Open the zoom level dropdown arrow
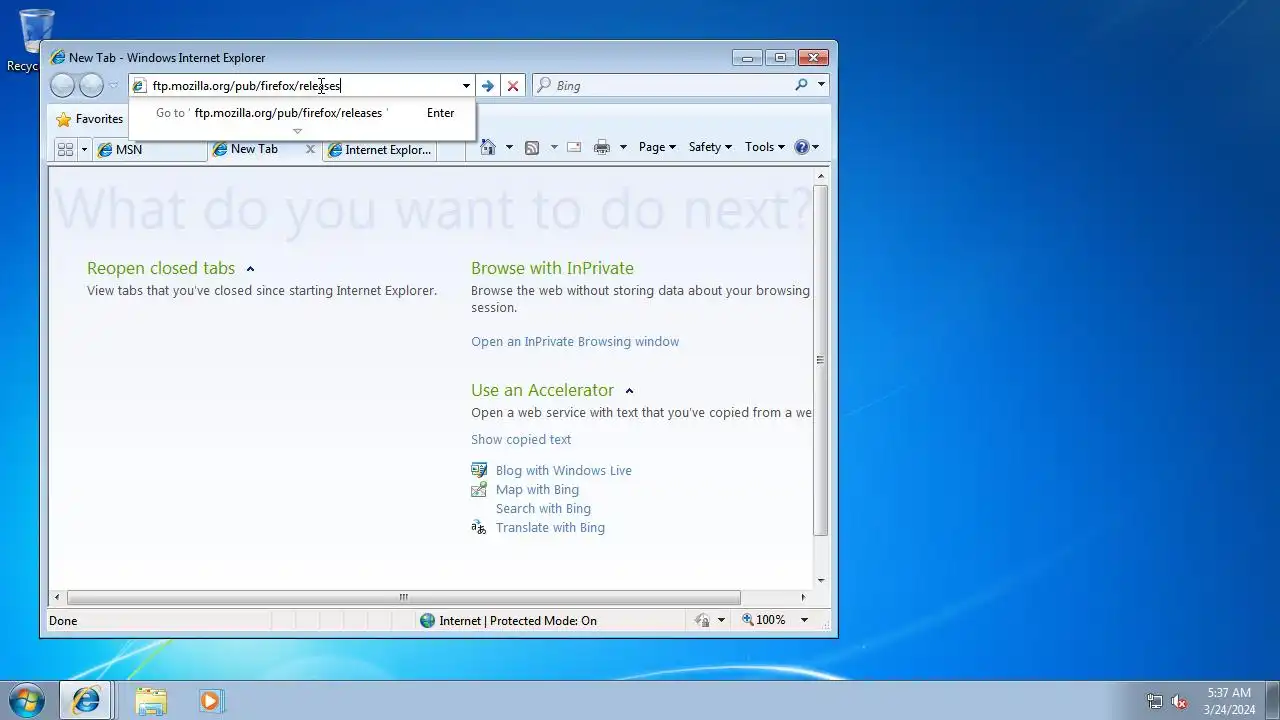Image resolution: width=1280 pixels, height=720 pixels. pos(803,621)
